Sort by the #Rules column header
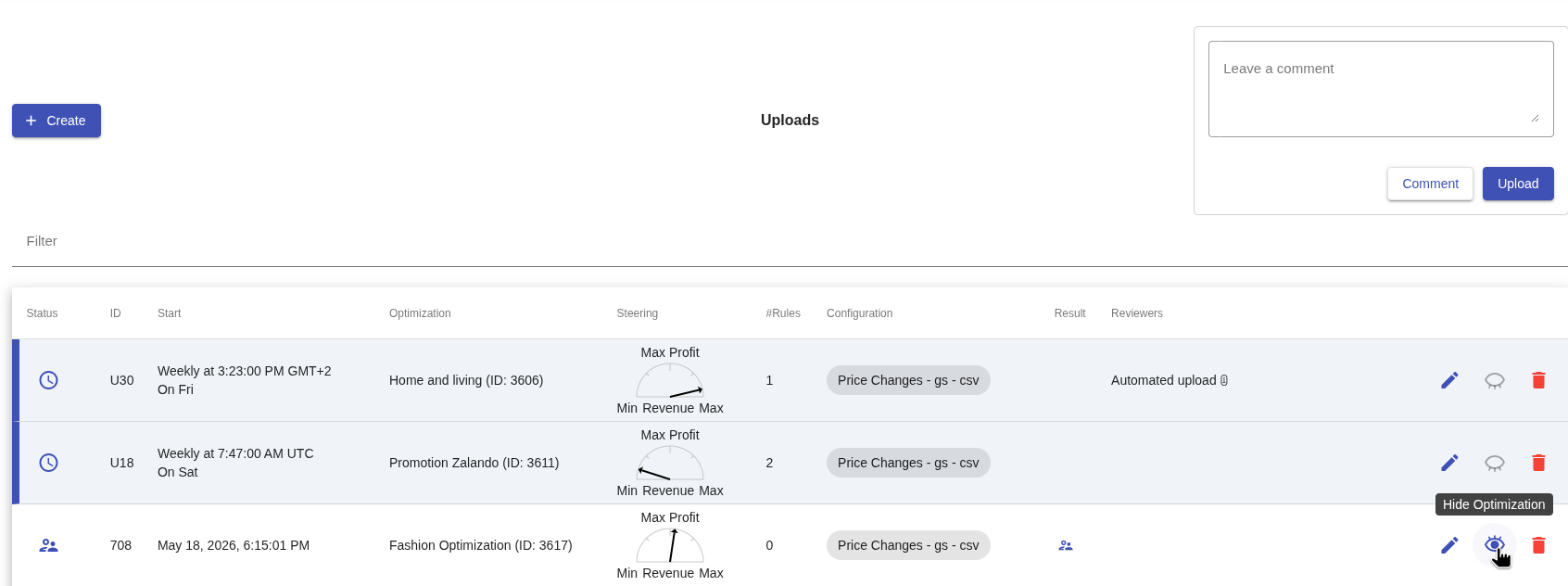The height and width of the screenshot is (586, 1568). (783, 313)
